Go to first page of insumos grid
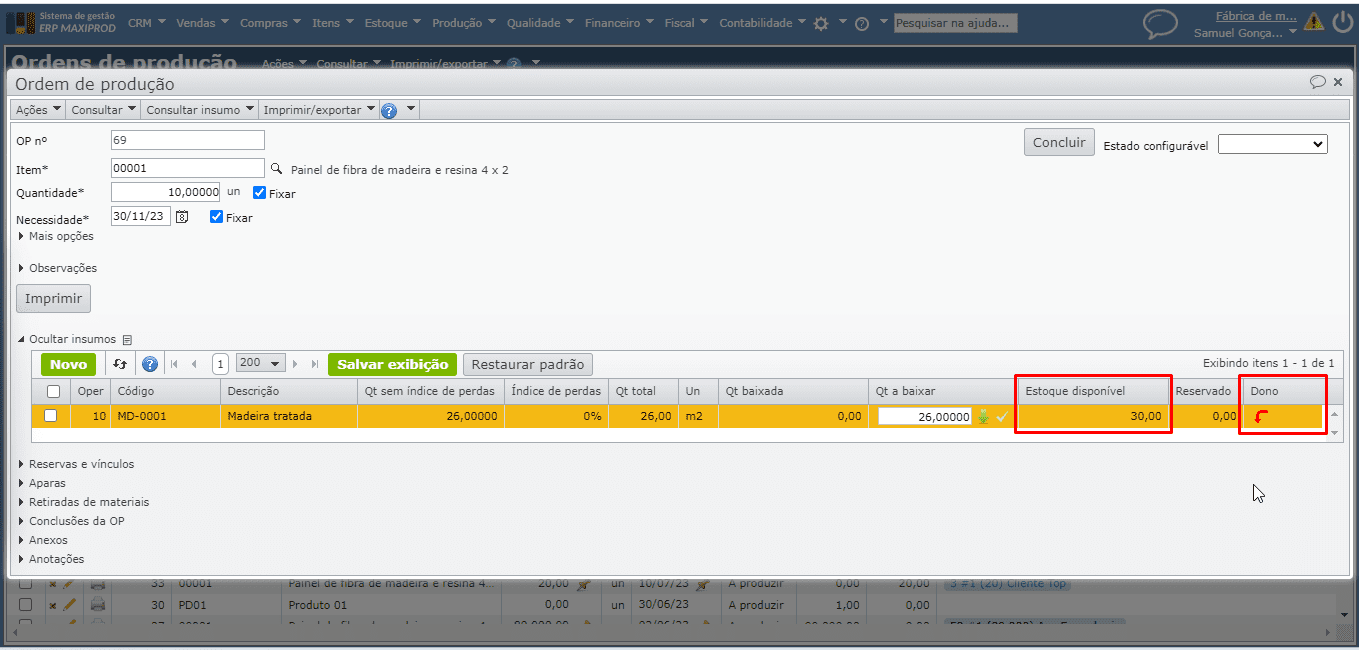Image resolution: width=1359 pixels, height=650 pixels. click(174, 364)
